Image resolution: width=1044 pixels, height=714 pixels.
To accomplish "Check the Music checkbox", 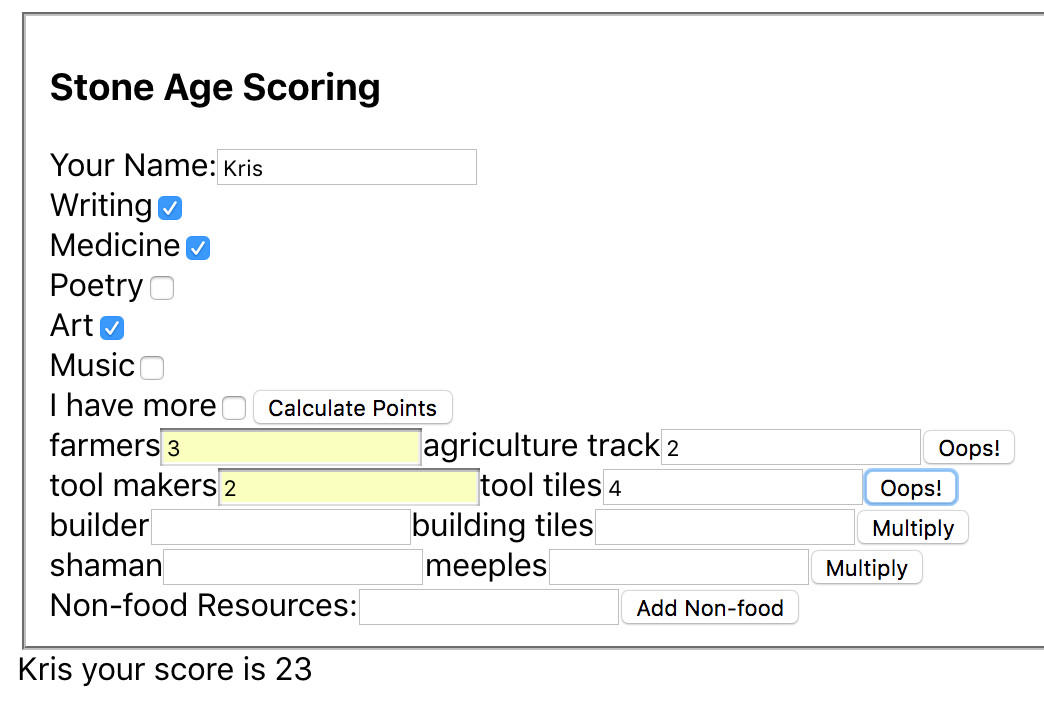I will point(152,368).
